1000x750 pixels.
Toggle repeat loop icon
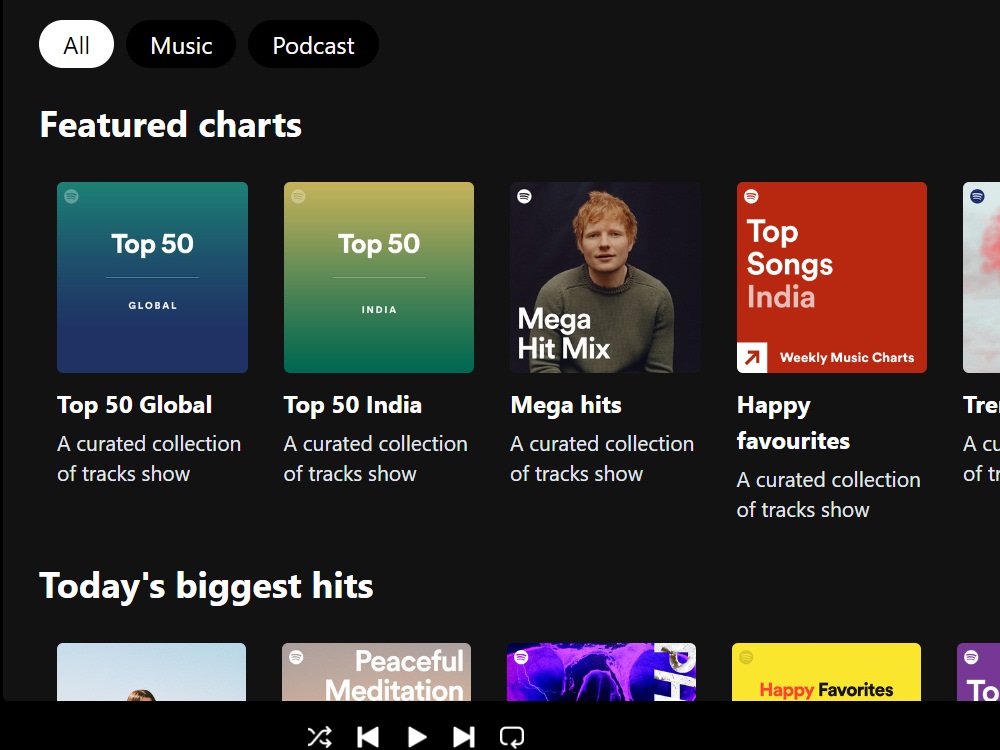coord(511,737)
